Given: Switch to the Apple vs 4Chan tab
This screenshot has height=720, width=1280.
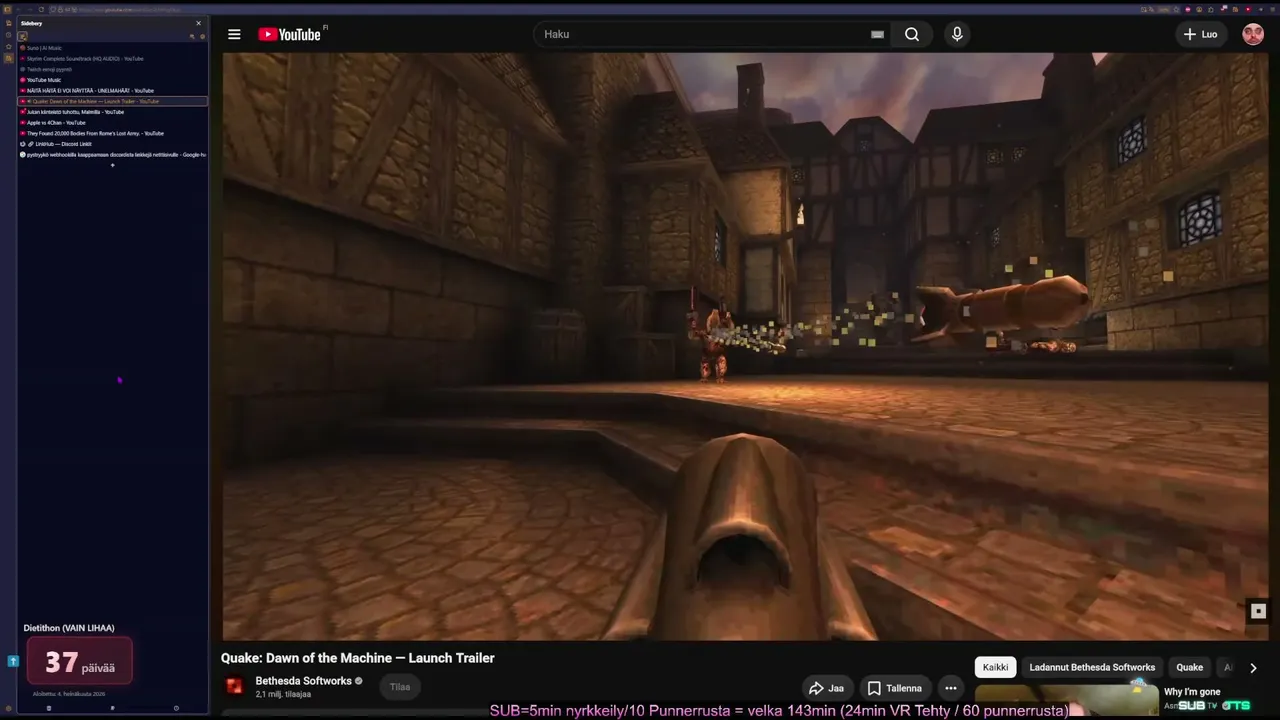Looking at the screenshot, I should [112, 123].
